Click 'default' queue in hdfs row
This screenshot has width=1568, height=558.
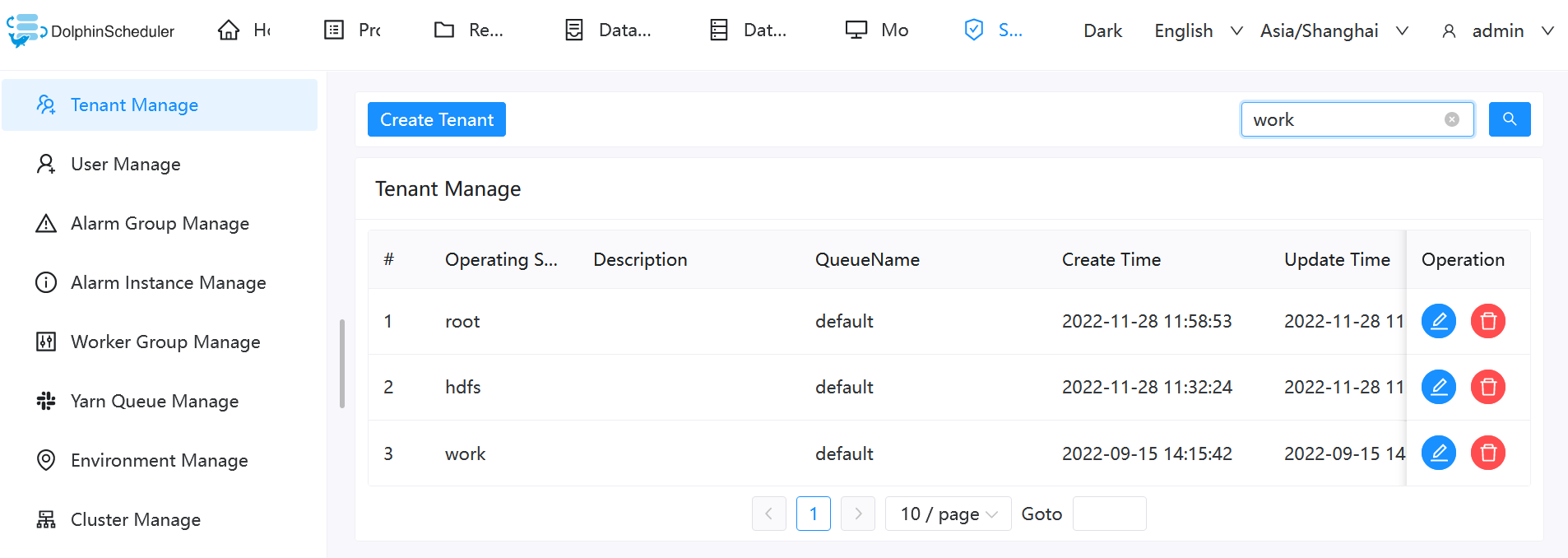(x=844, y=387)
